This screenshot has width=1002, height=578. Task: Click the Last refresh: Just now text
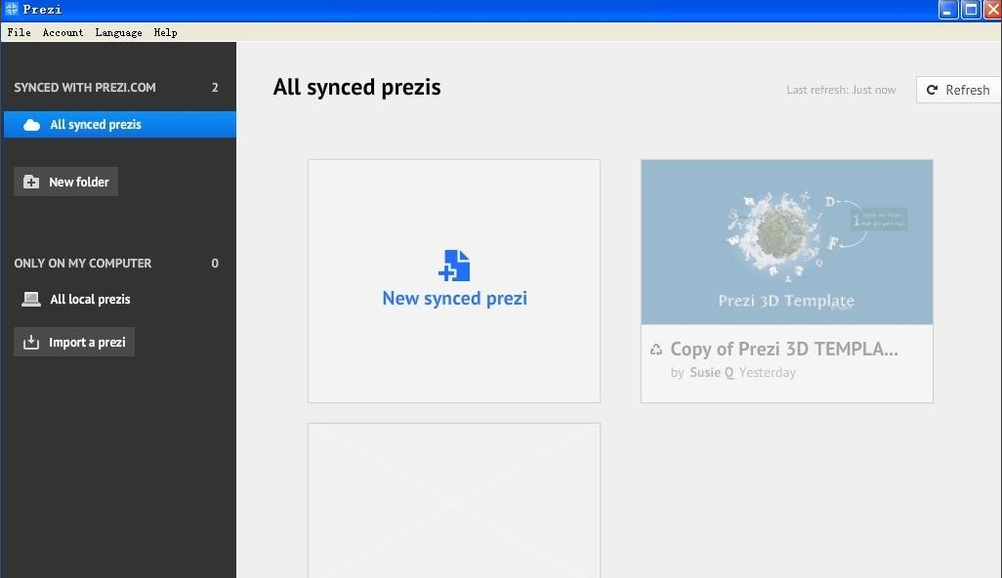coord(841,90)
